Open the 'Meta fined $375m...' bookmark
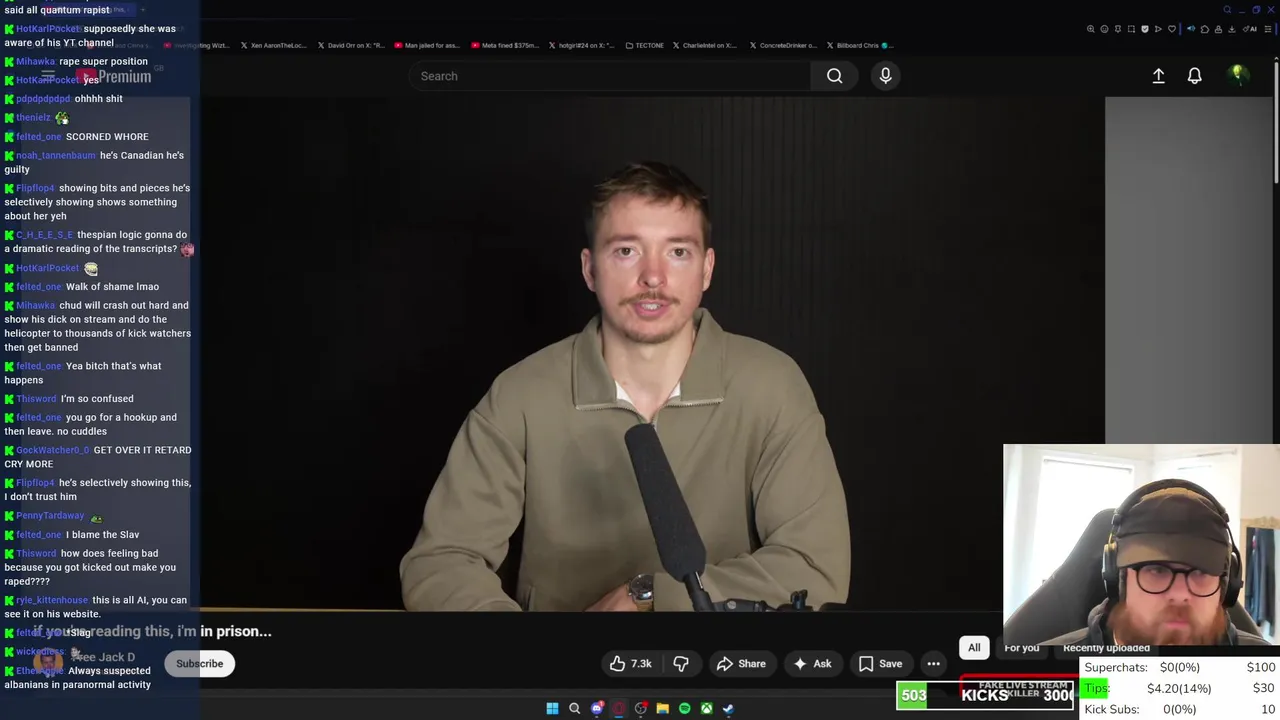The height and width of the screenshot is (720, 1280). pyautogui.click(x=505, y=45)
